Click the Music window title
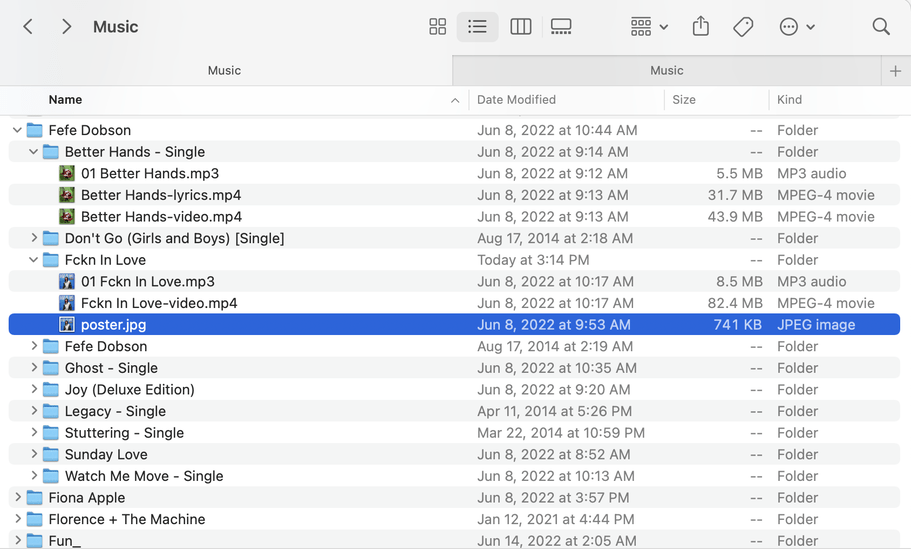911x549 pixels. (x=116, y=27)
